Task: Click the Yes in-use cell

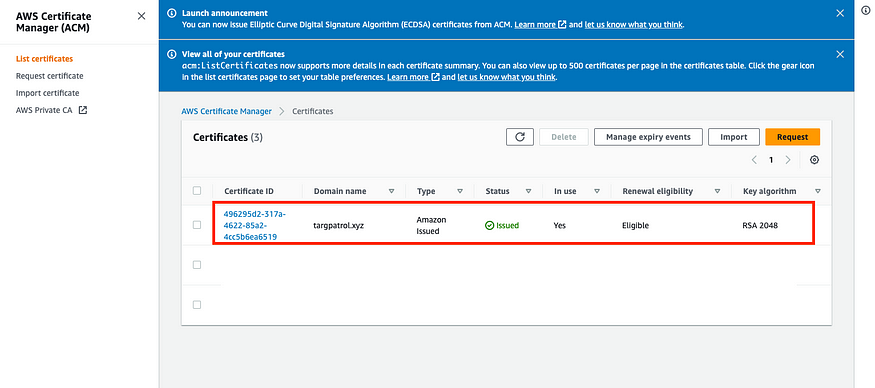Action: tap(560, 226)
